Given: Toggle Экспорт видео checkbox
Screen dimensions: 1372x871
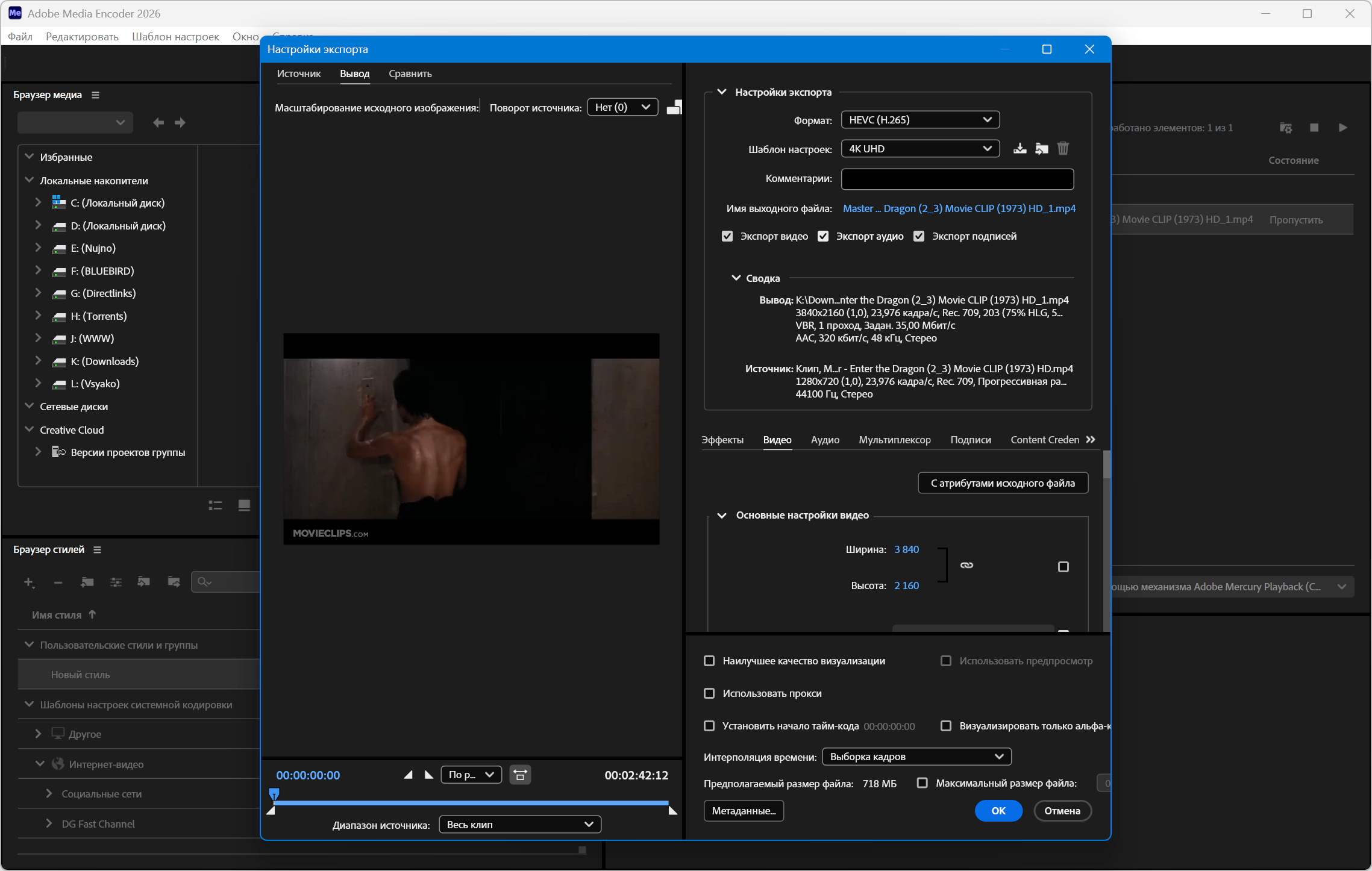Looking at the screenshot, I should pyautogui.click(x=727, y=237).
